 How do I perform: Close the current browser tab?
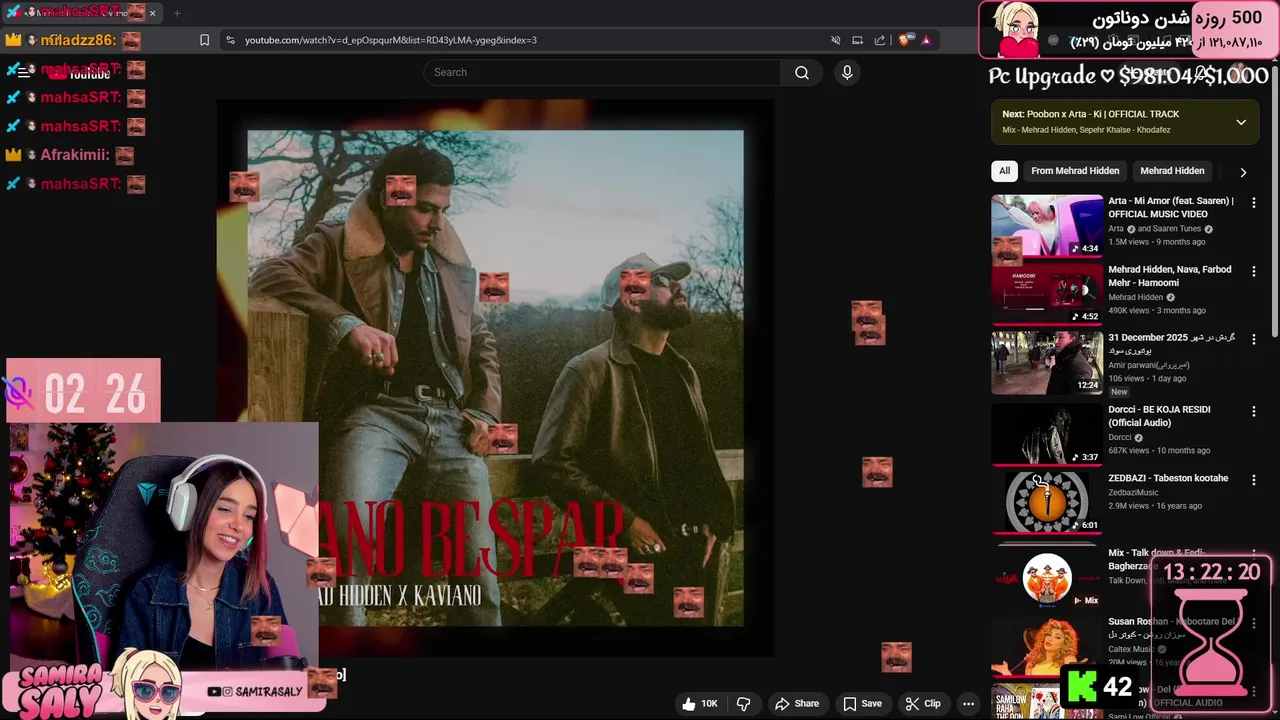(153, 13)
